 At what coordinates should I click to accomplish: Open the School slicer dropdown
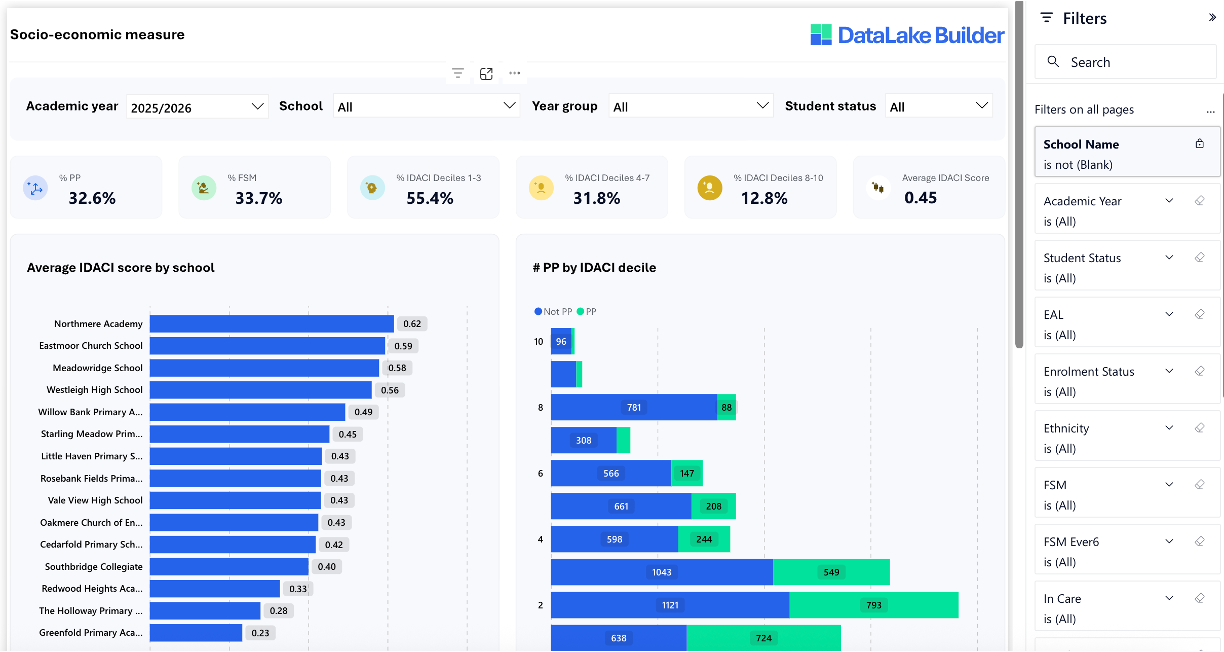click(510, 105)
